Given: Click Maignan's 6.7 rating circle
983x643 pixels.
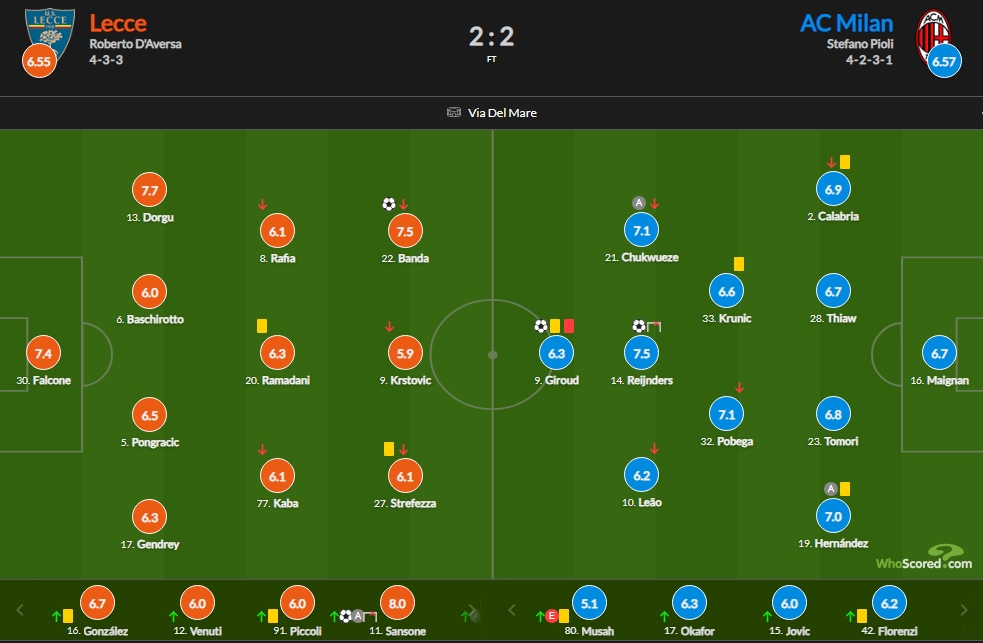Looking at the screenshot, I should pos(939,354).
